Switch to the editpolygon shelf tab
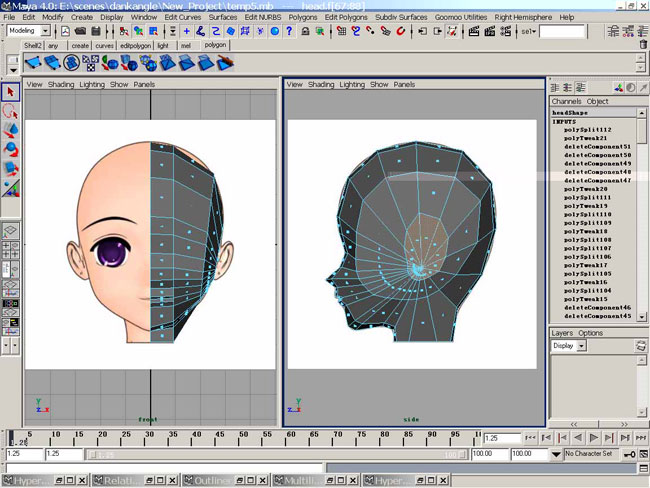This screenshot has height=488, width=650. click(x=135, y=46)
